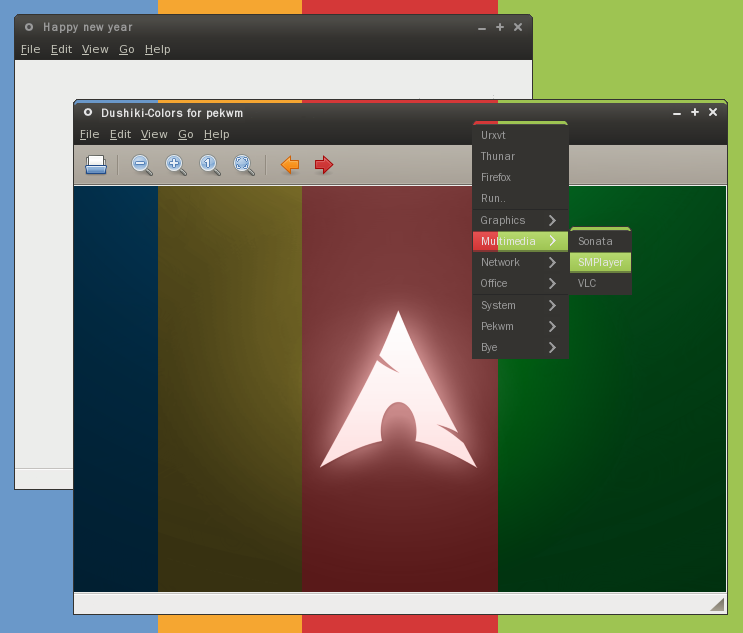Zoom in using the plus magnifier icon
743x633 pixels.
click(x=176, y=165)
